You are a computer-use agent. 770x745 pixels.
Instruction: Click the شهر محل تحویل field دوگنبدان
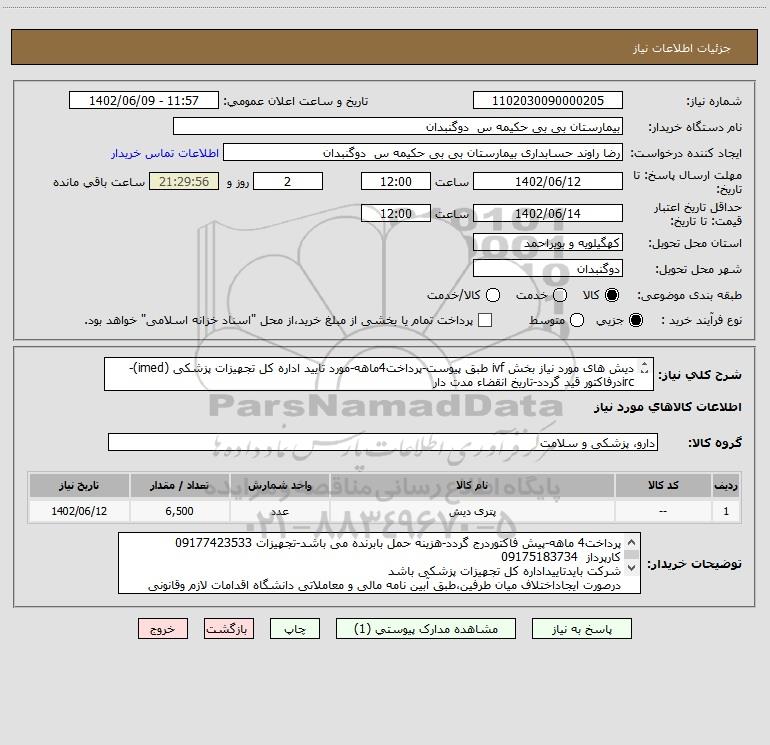[x=548, y=269]
